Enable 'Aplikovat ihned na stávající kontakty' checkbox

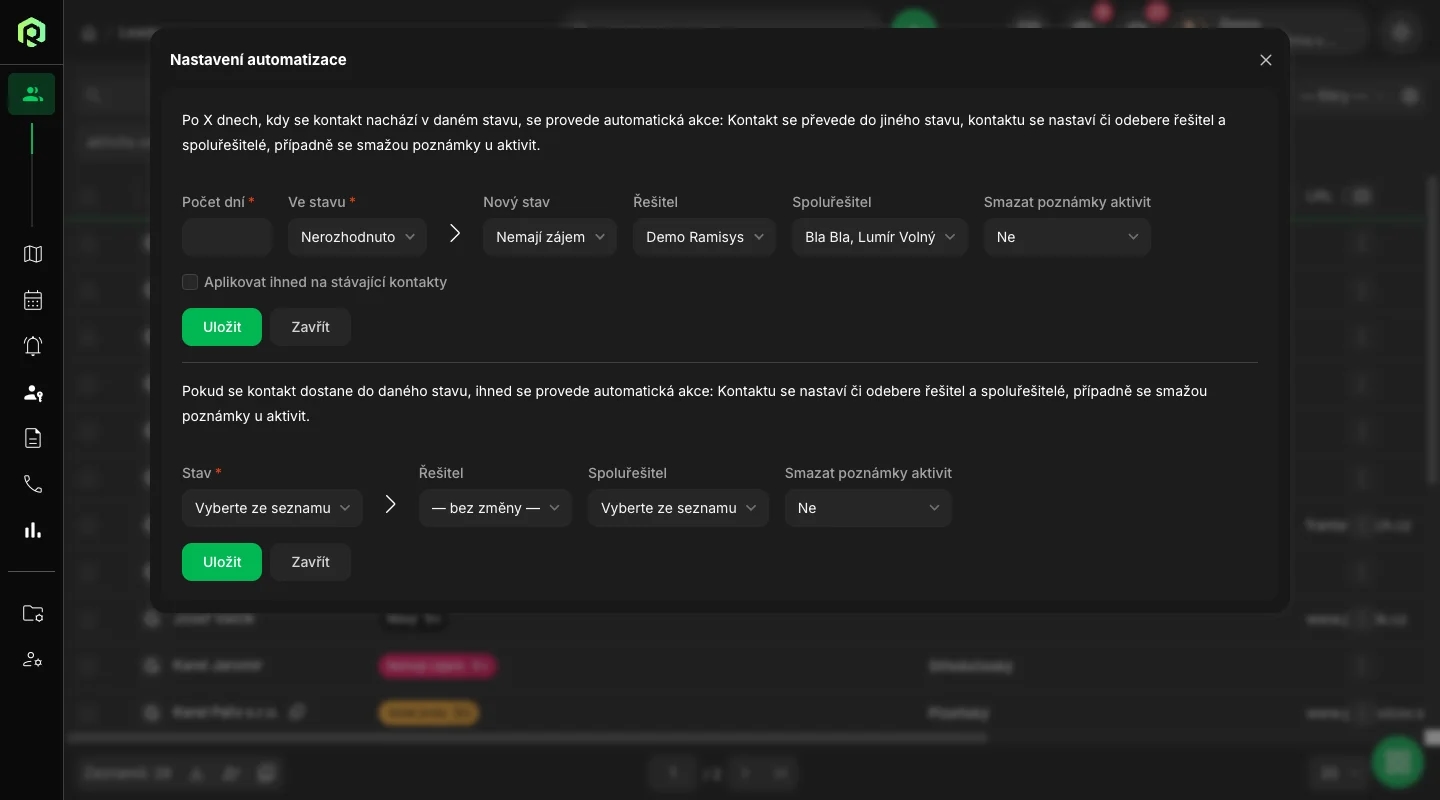190,282
